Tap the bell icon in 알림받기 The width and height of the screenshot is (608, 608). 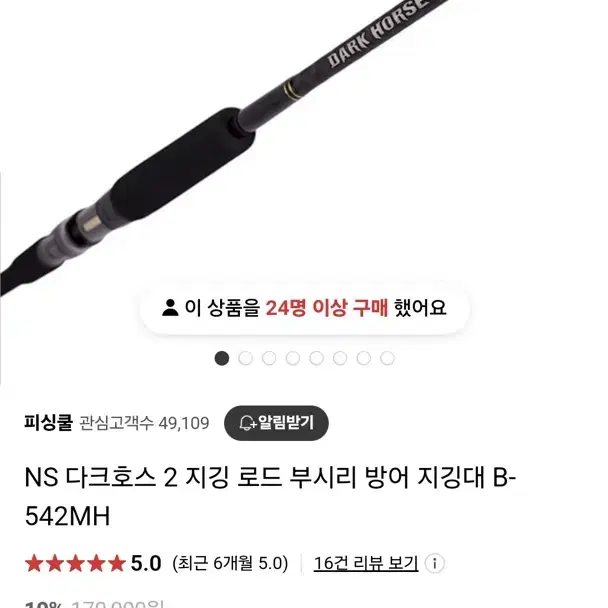pos(247,423)
